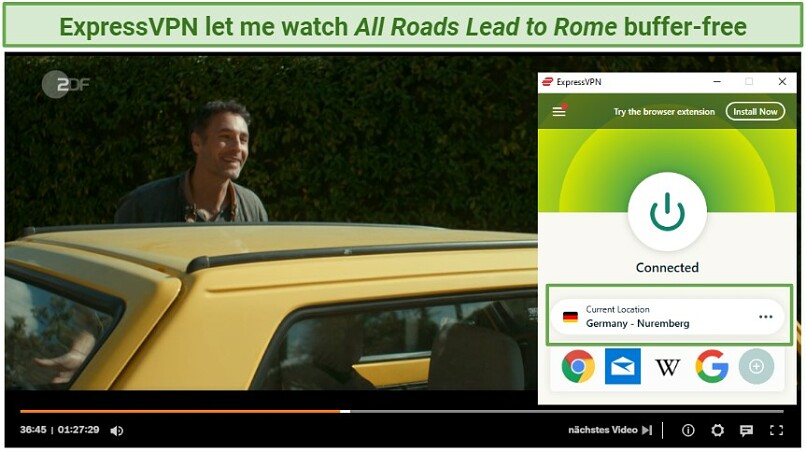Mute the video with the speaker icon
806x452 pixels.
117,431
